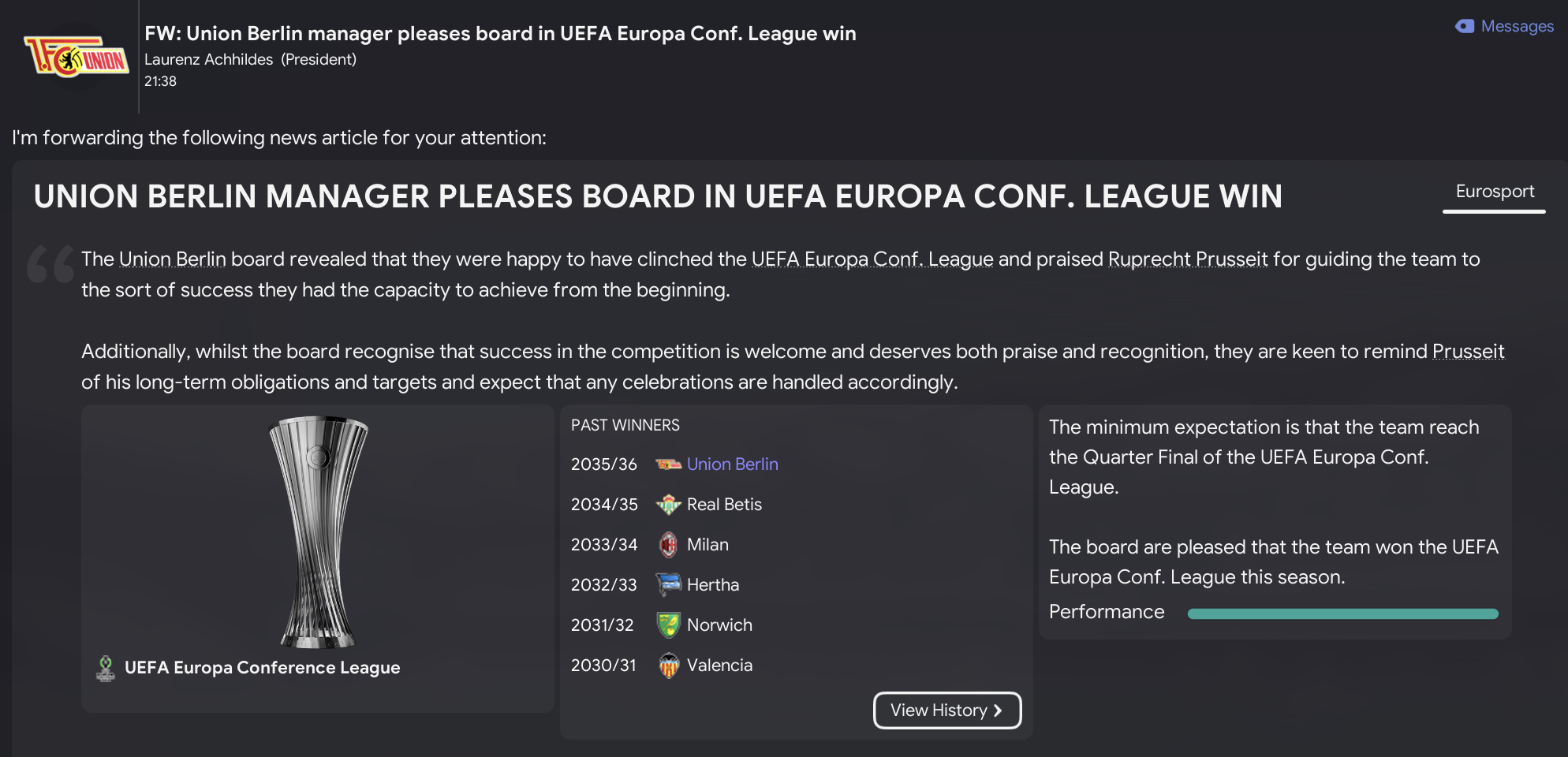Click the Norwich club badge
1568x757 pixels.
tap(668, 625)
